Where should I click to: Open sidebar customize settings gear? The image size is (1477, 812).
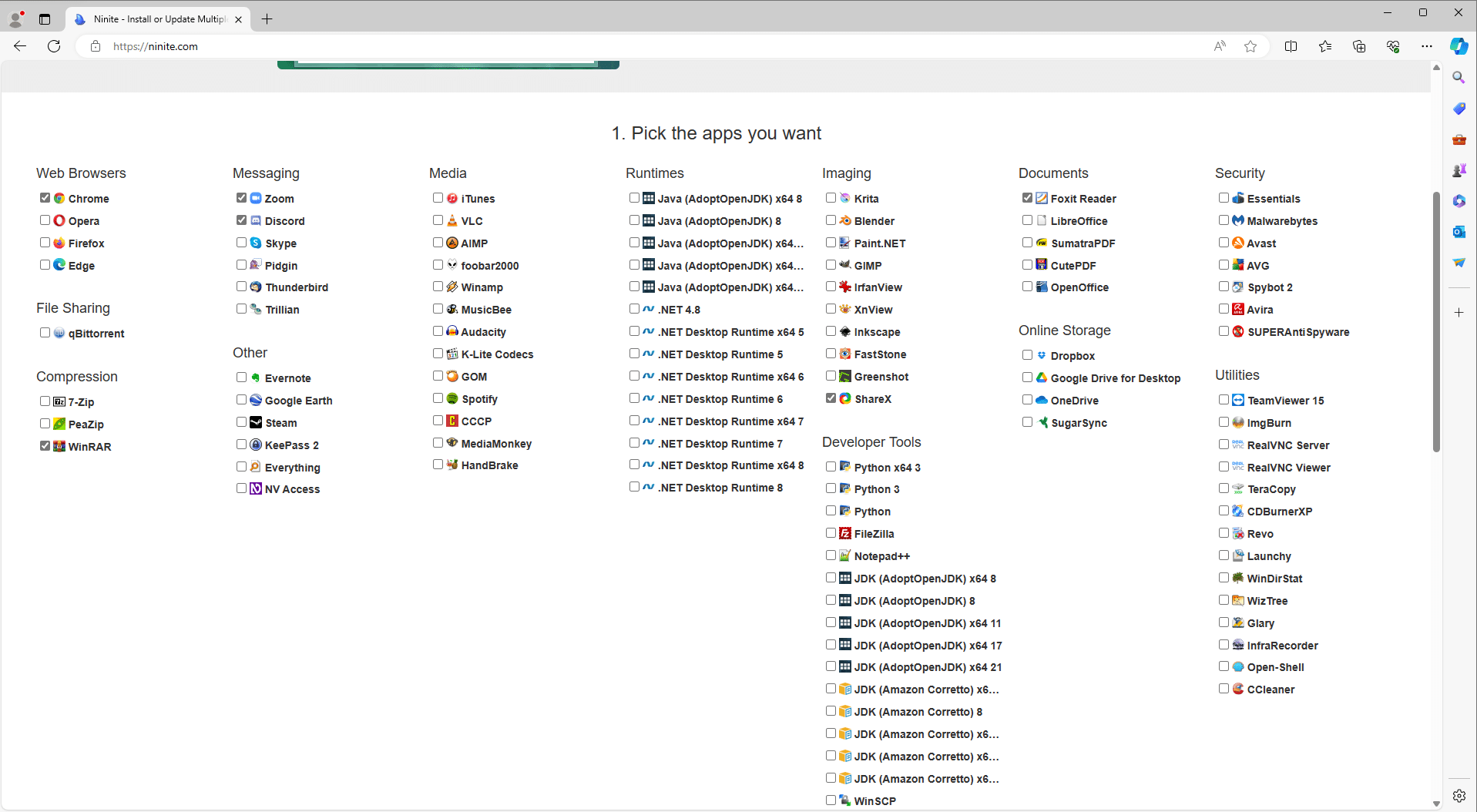[x=1459, y=796]
